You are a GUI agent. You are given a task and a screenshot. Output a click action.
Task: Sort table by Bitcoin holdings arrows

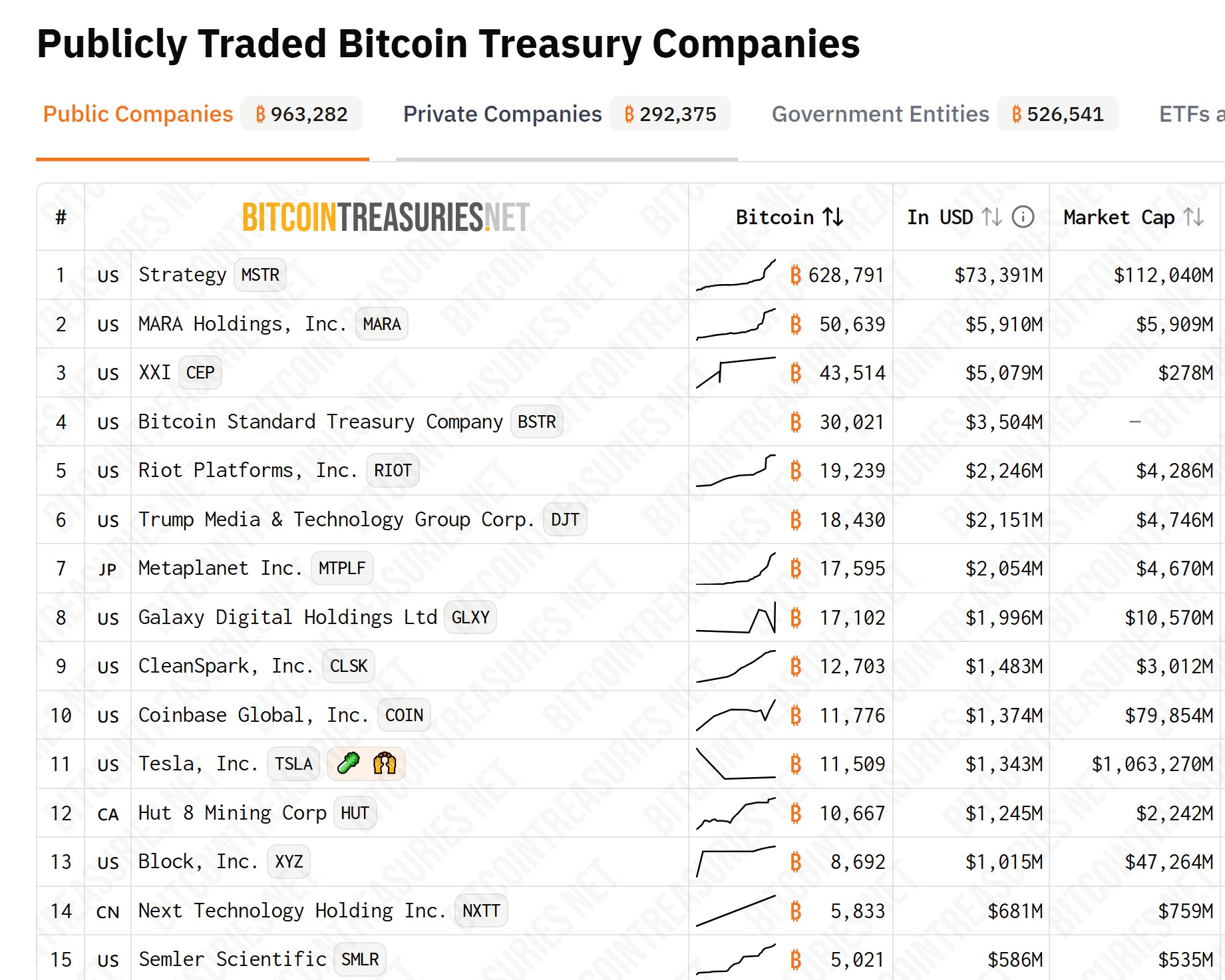click(x=832, y=217)
